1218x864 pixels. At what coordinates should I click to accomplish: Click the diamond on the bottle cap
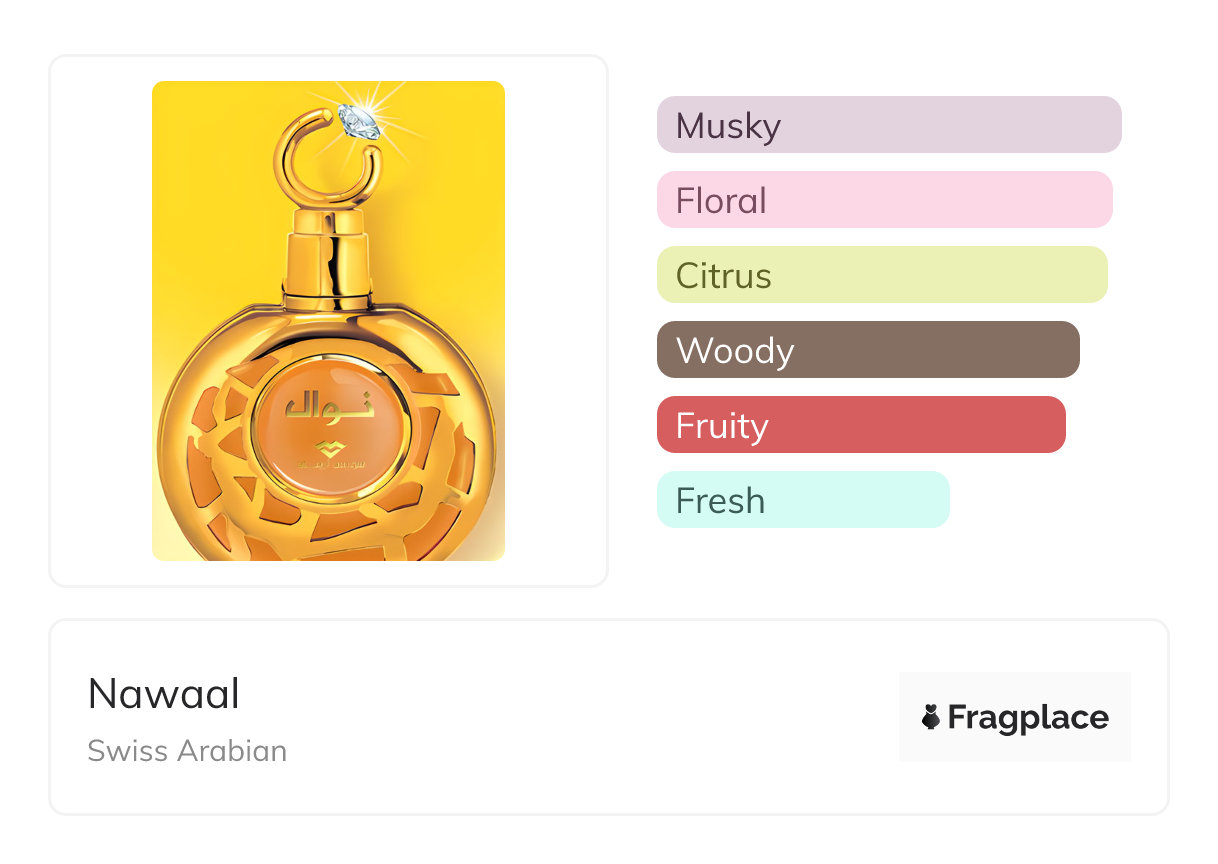point(358,121)
